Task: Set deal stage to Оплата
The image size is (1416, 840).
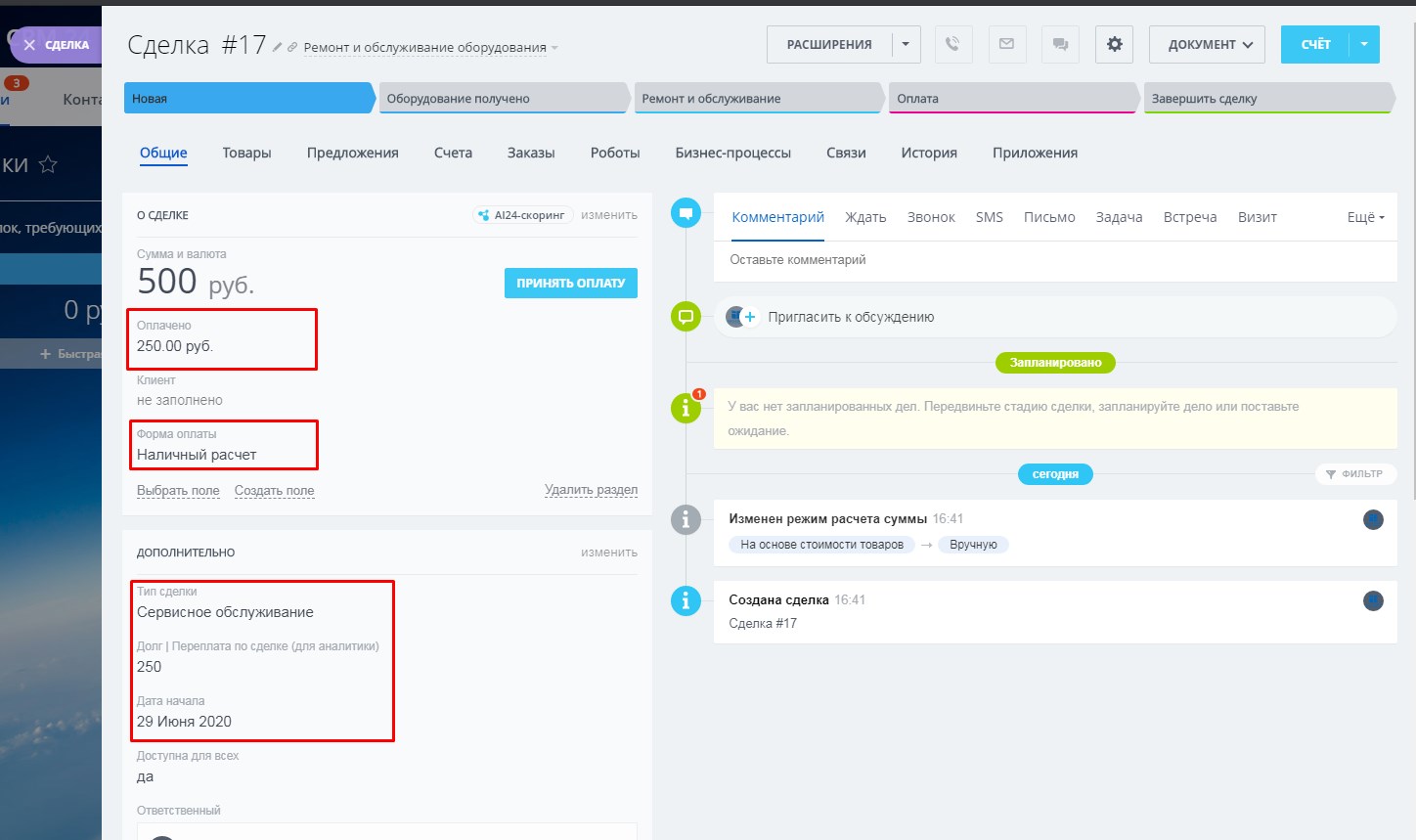Action: [x=1011, y=99]
